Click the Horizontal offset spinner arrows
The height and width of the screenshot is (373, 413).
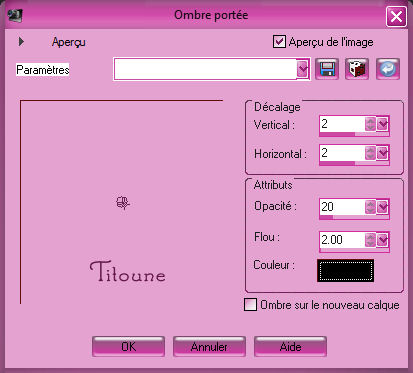click(x=370, y=153)
